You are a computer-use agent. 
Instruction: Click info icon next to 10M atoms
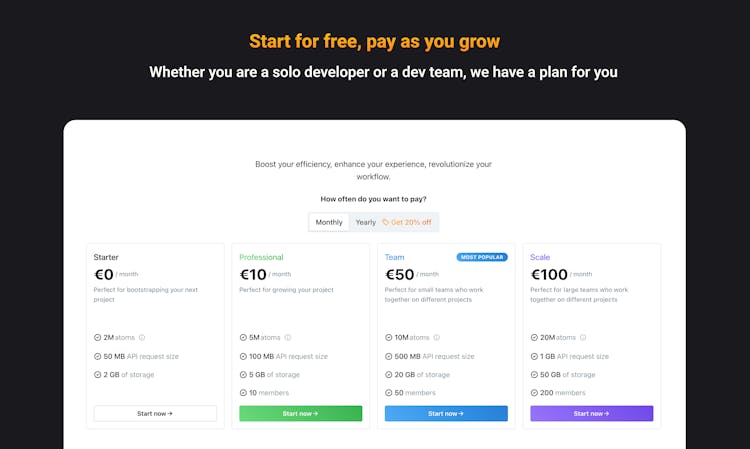437,338
